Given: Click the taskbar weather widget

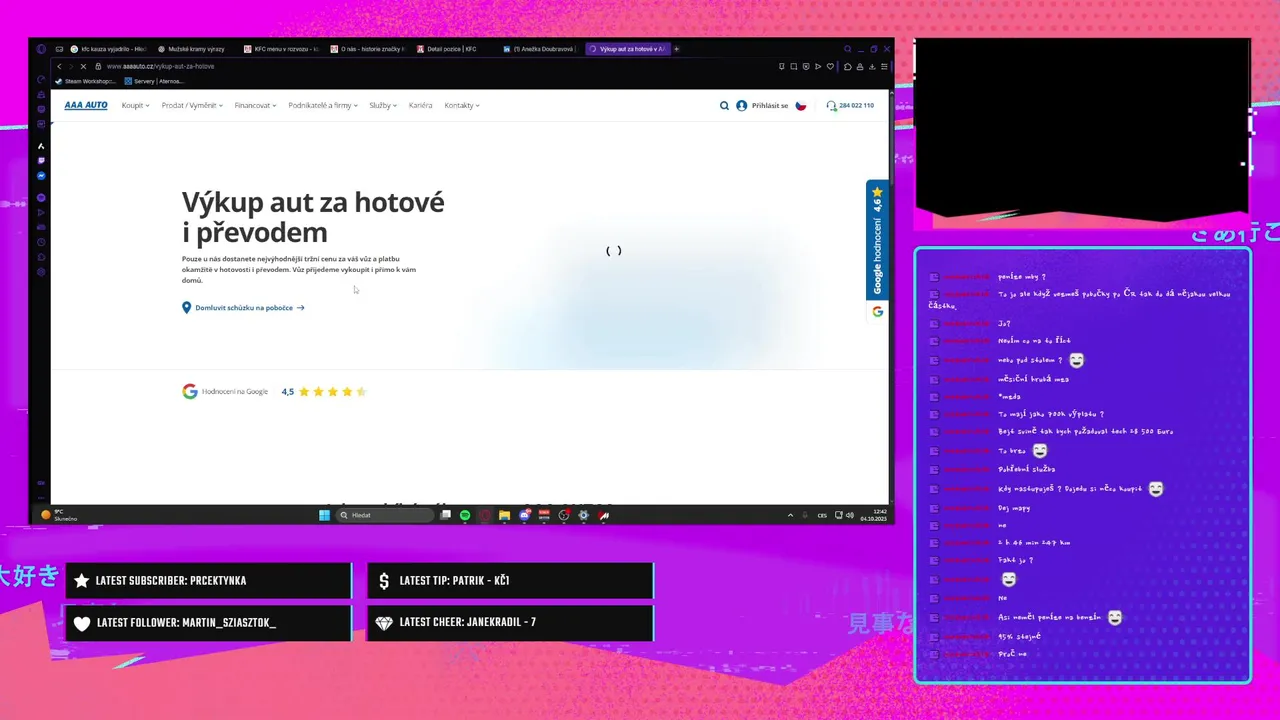Looking at the screenshot, I should 58,515.
